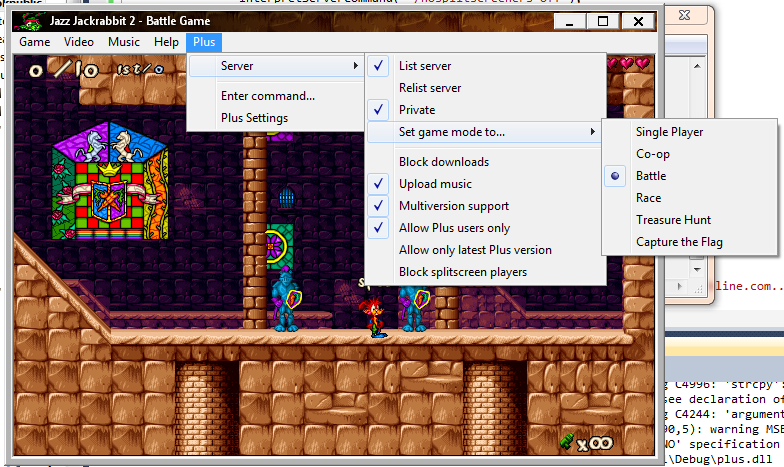Open the Help menu
Screen dimensions: 784x467
167,42
